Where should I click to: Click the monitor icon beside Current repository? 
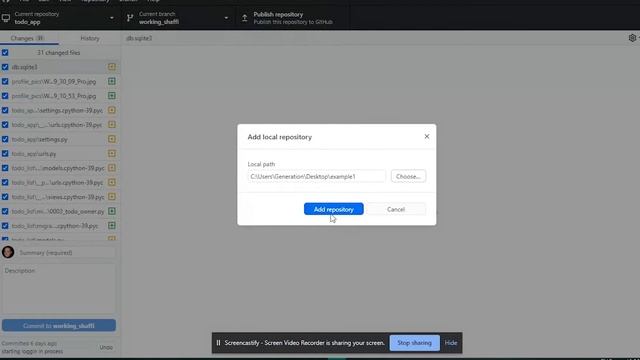click(6, 18)
